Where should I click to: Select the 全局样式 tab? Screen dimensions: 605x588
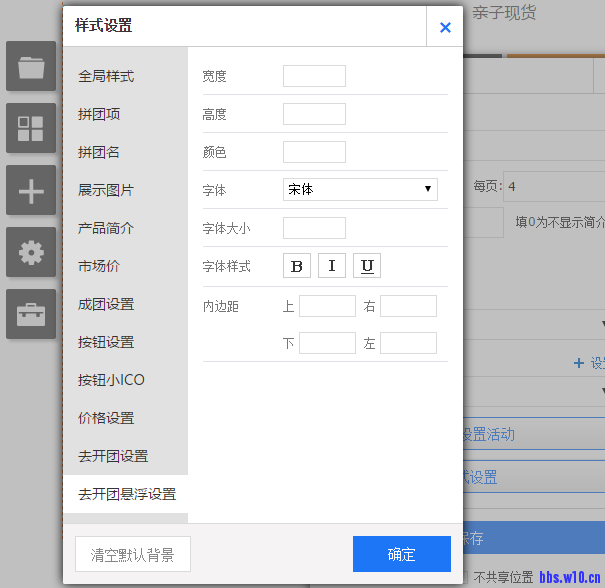(106, 76)
